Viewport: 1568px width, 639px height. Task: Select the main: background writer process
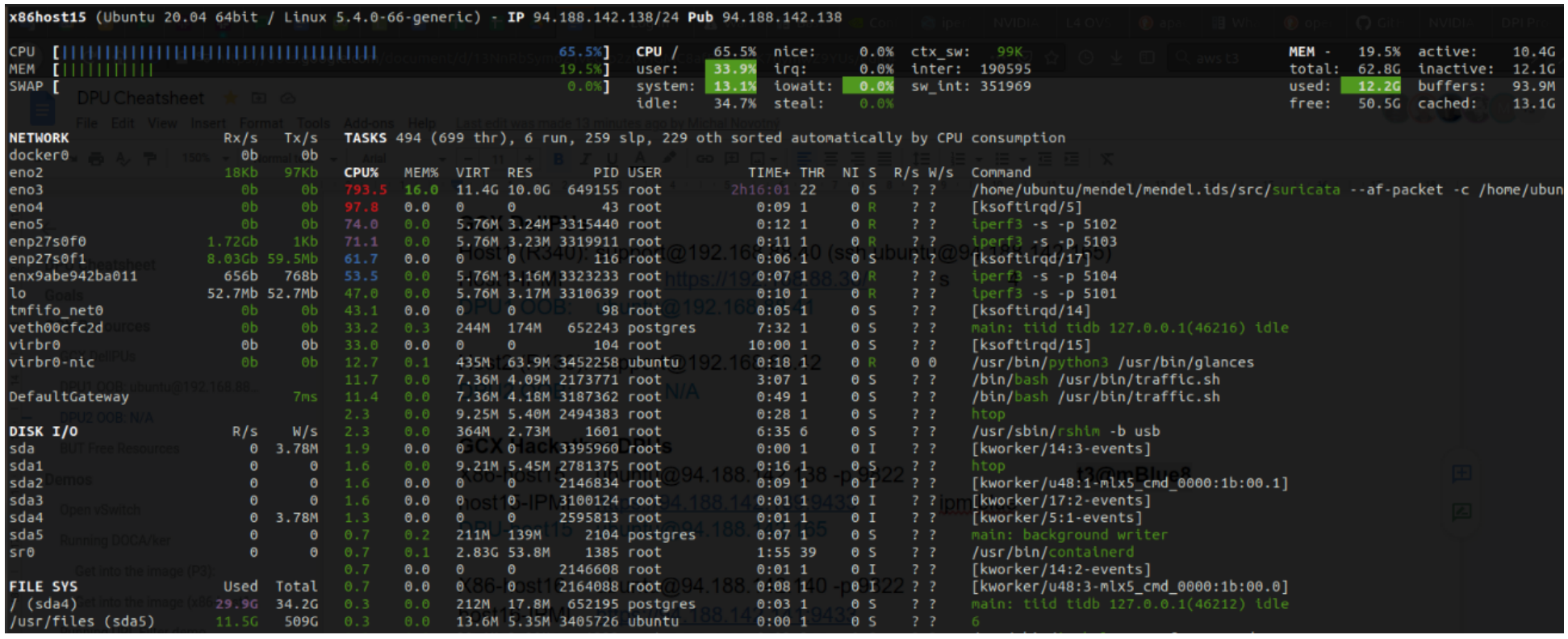[1069, 535]
